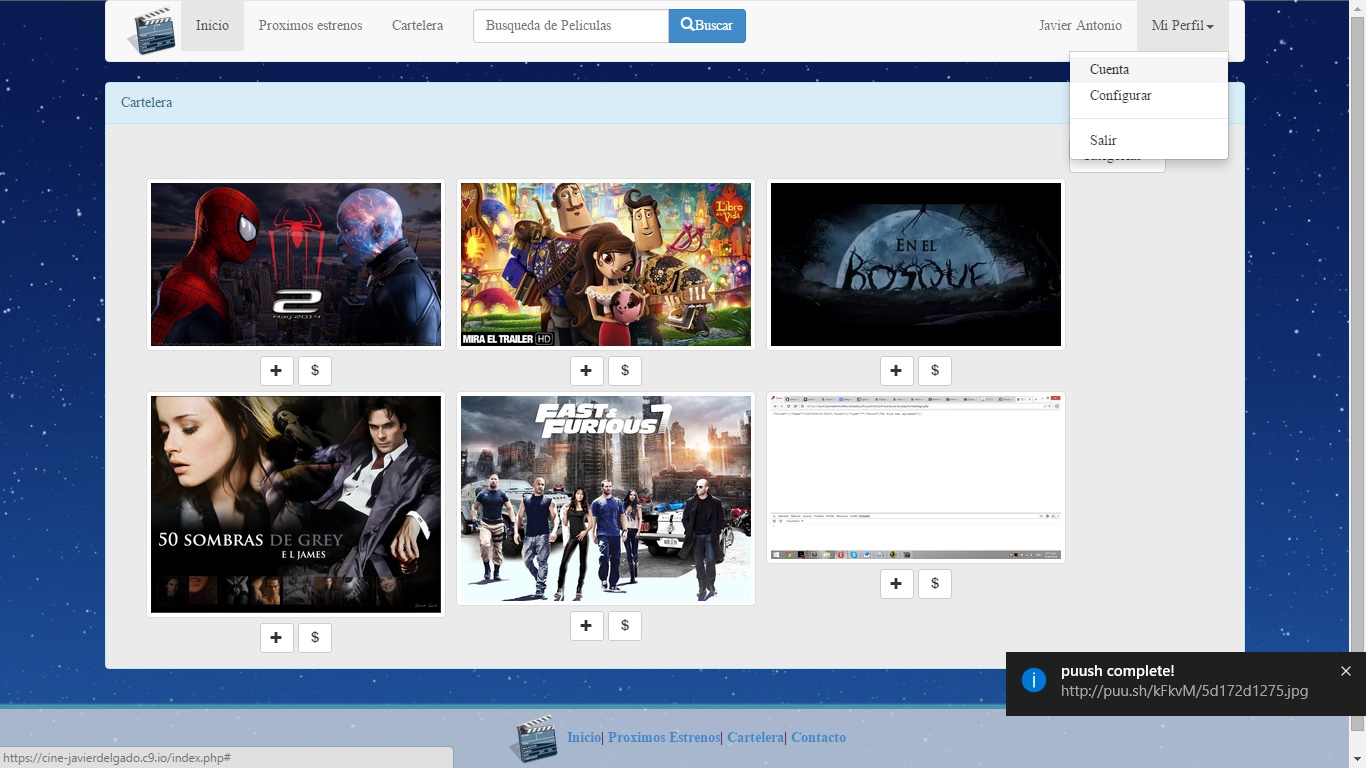1366x768 pixels.
Task: Click the plus button under the browser screenshot poster
Action: [897, 584]
